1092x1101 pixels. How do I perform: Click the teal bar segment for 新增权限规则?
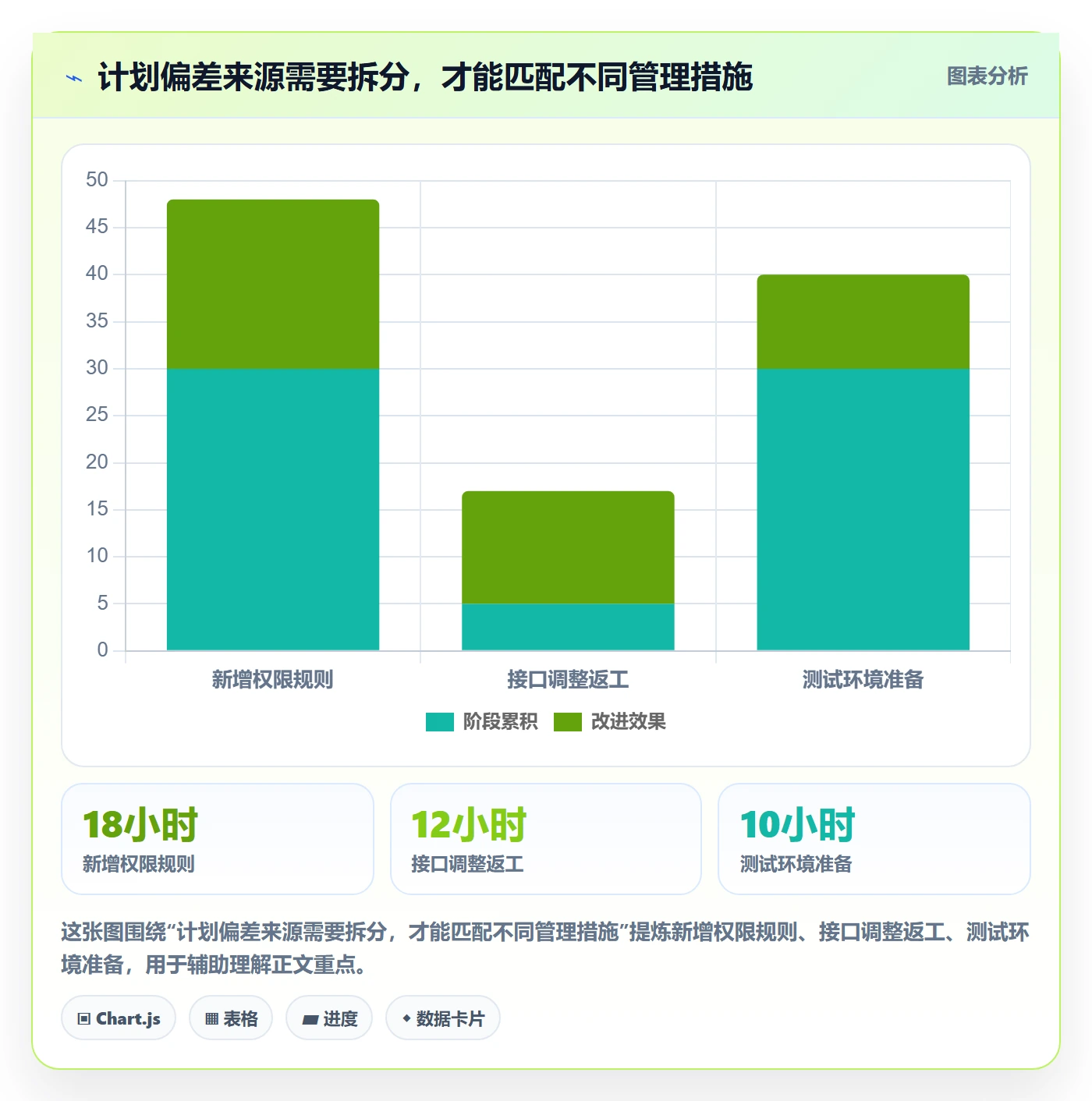[x=273, y=509]
